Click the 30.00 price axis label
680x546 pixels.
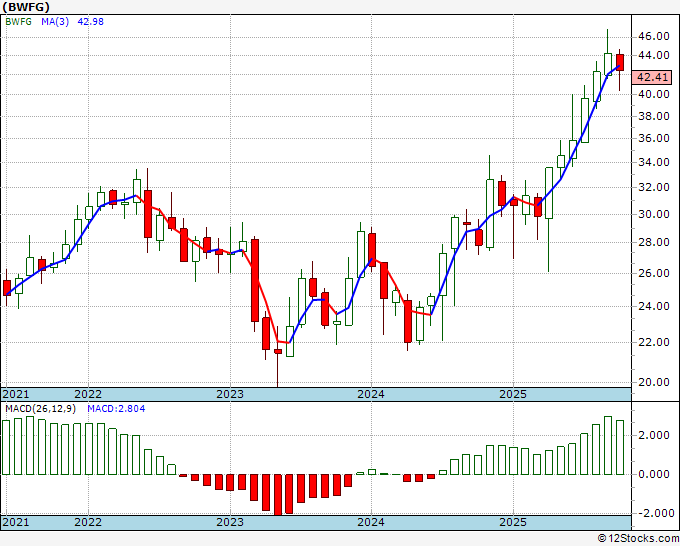pyautogui.click(x=654, y=214)
